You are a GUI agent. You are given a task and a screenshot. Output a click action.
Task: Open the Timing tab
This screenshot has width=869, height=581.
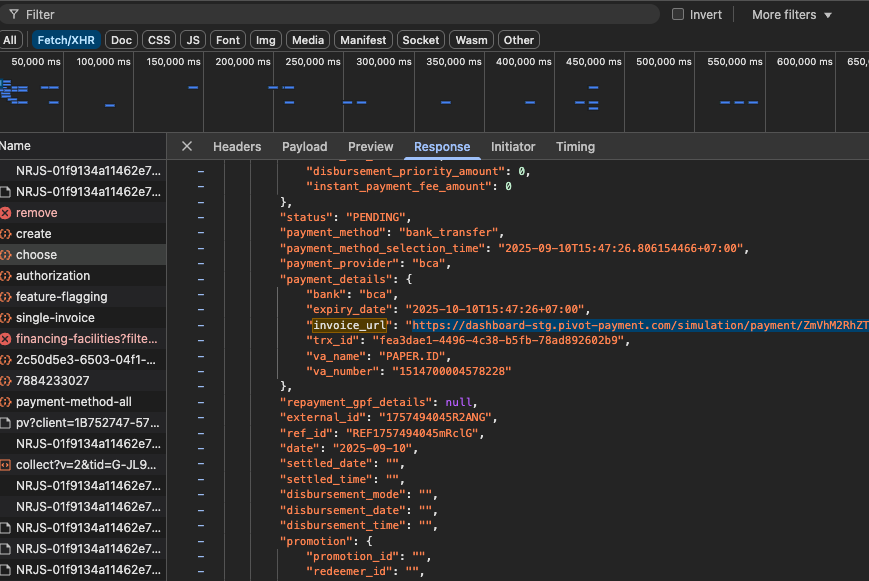[x=575, y=146]
